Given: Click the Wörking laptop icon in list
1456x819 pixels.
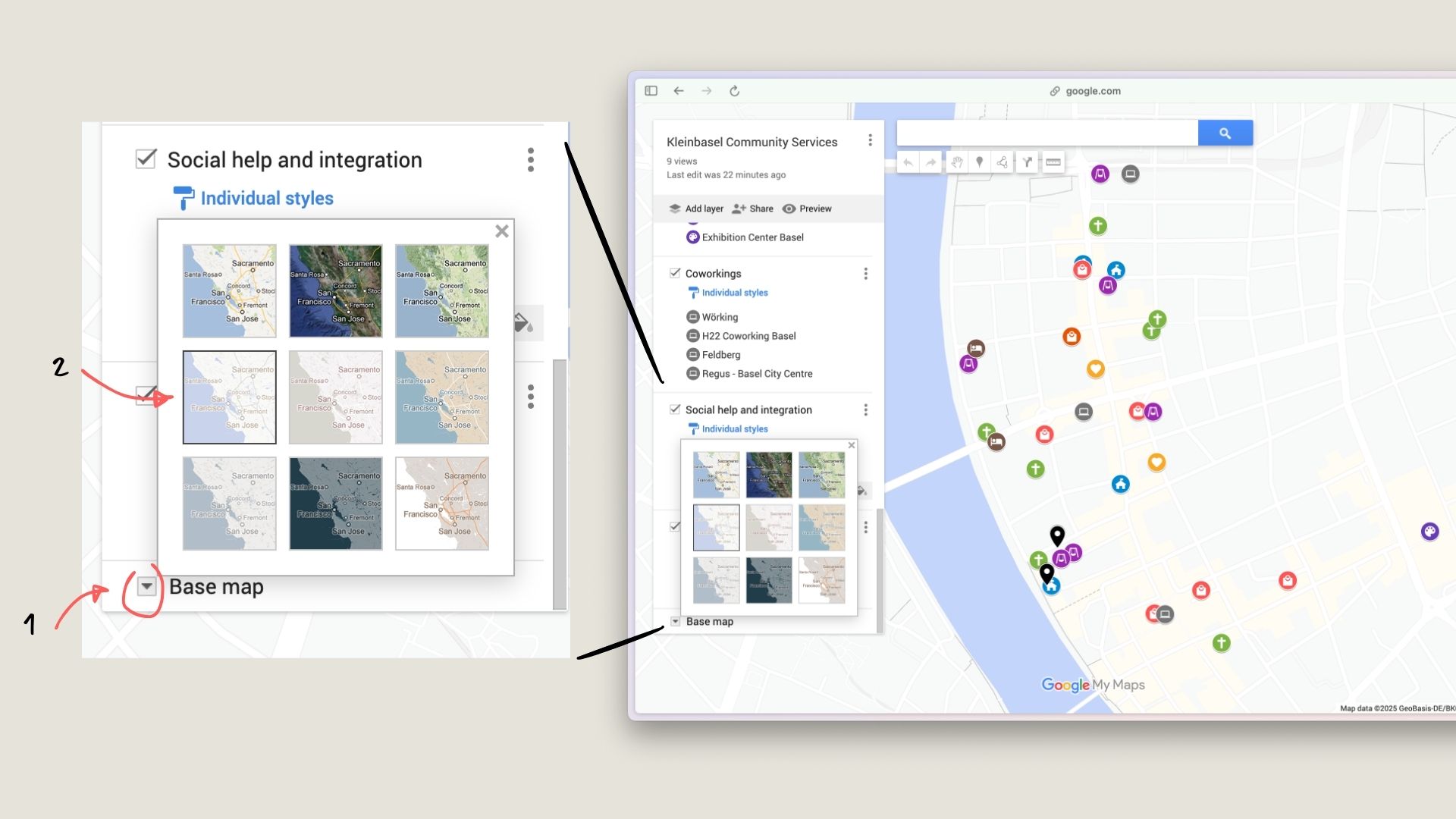Looking at the screenshot, I should (692, 317).
